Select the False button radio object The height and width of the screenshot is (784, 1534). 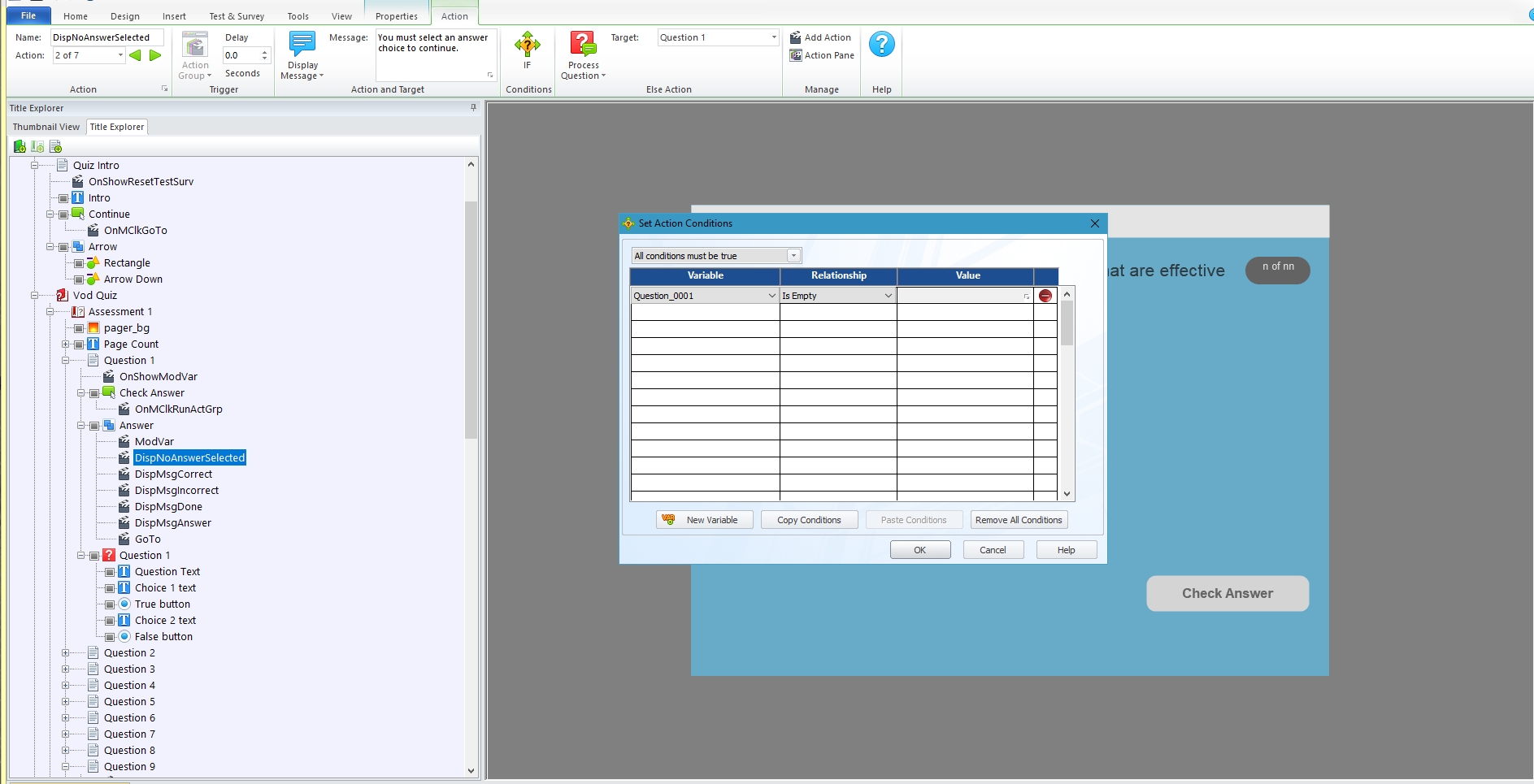tap(163, 636)
